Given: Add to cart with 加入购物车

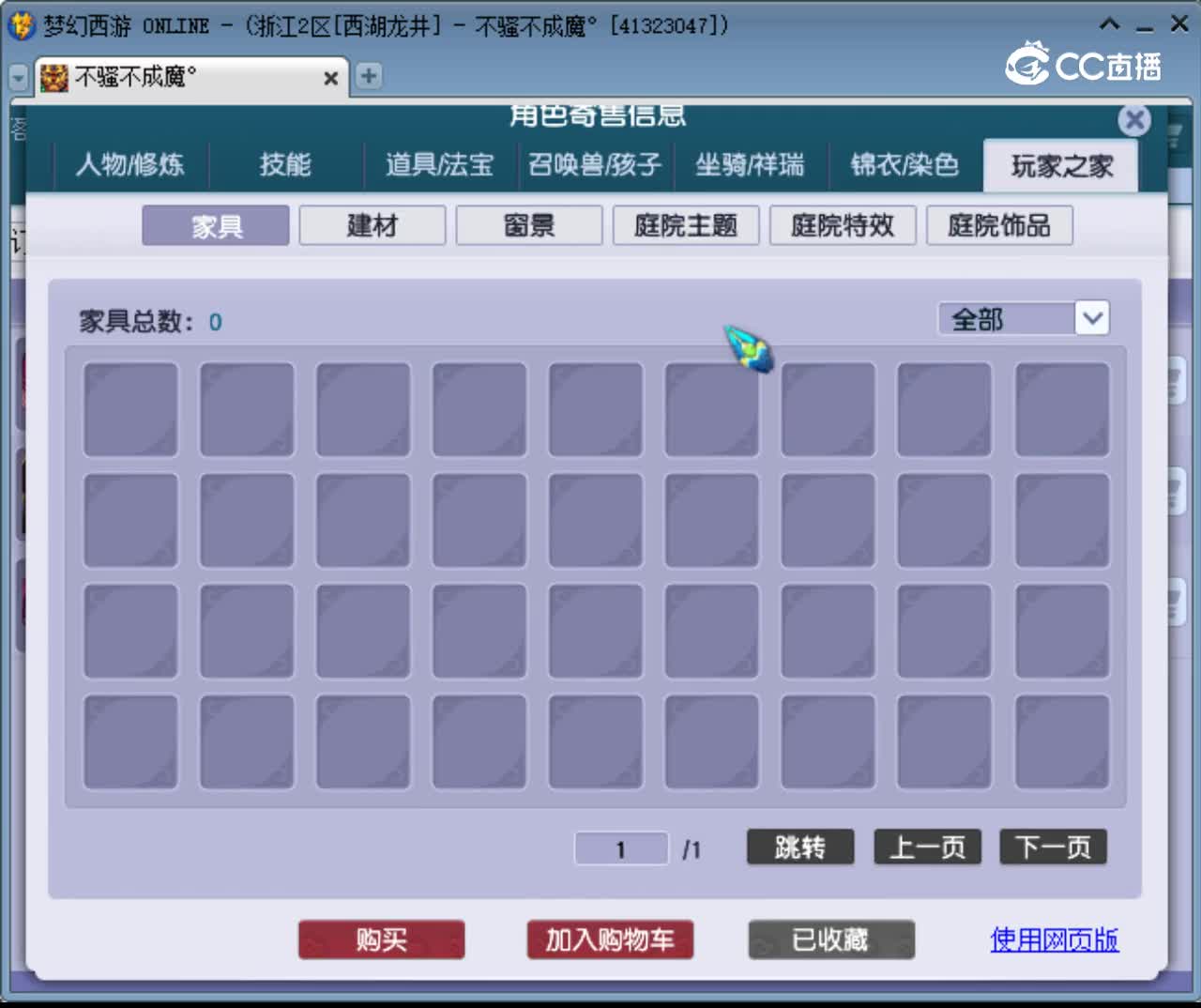Looking at the screenshot, I should [610, 939].
